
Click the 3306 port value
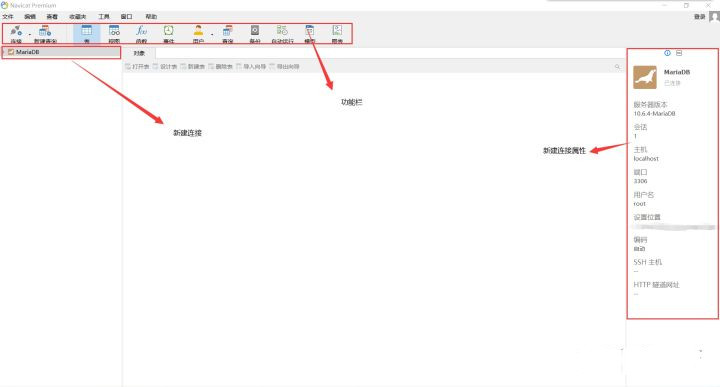[x=641, y=181]
